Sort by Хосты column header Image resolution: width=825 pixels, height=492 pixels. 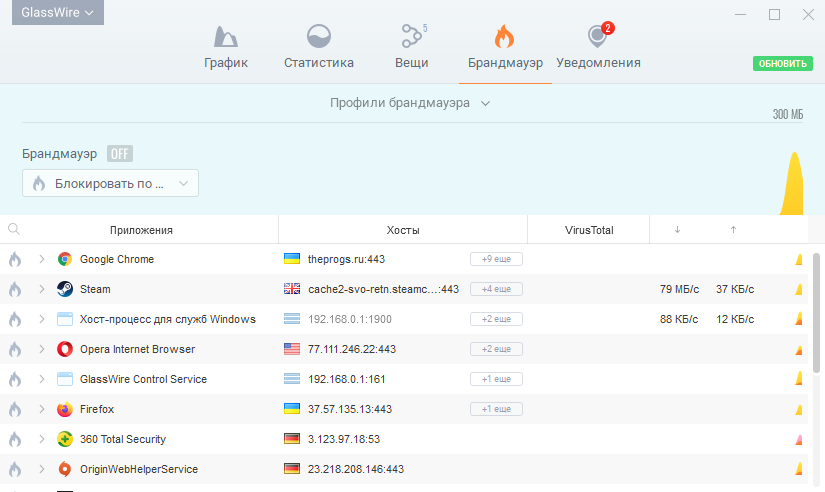(x=403, y=230)
